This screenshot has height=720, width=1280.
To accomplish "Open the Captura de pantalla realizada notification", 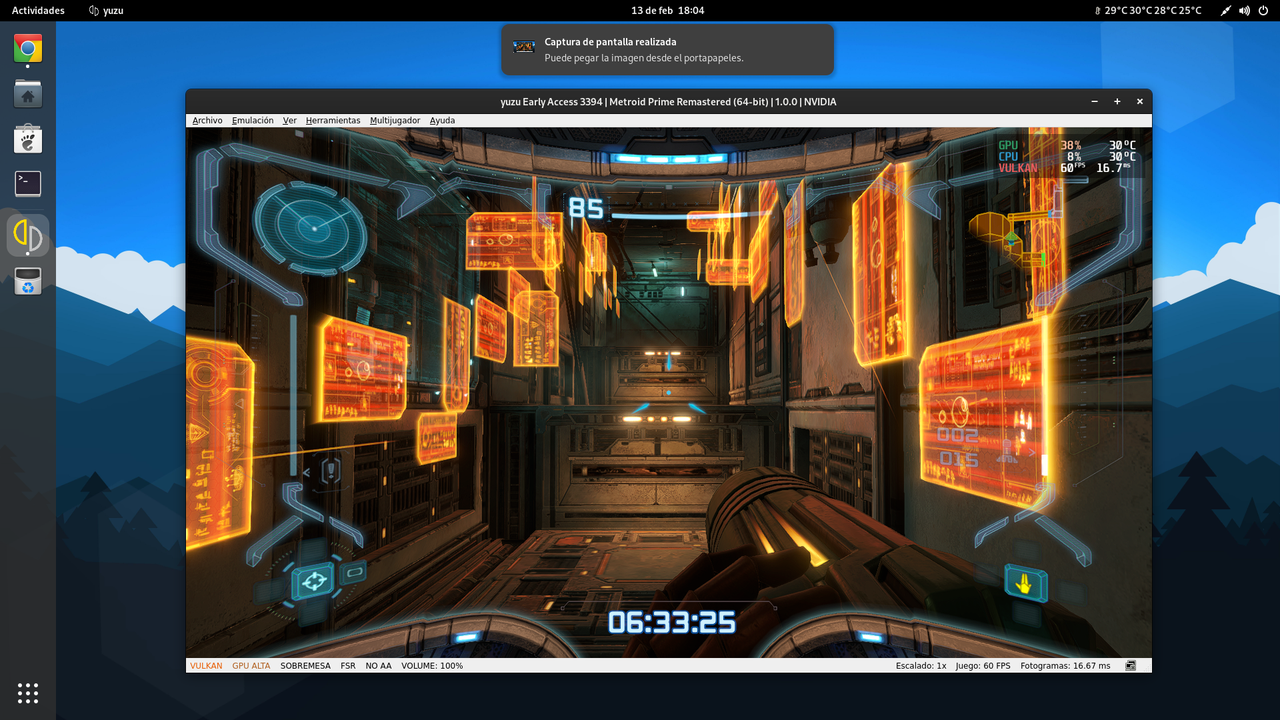I will 667,49.
